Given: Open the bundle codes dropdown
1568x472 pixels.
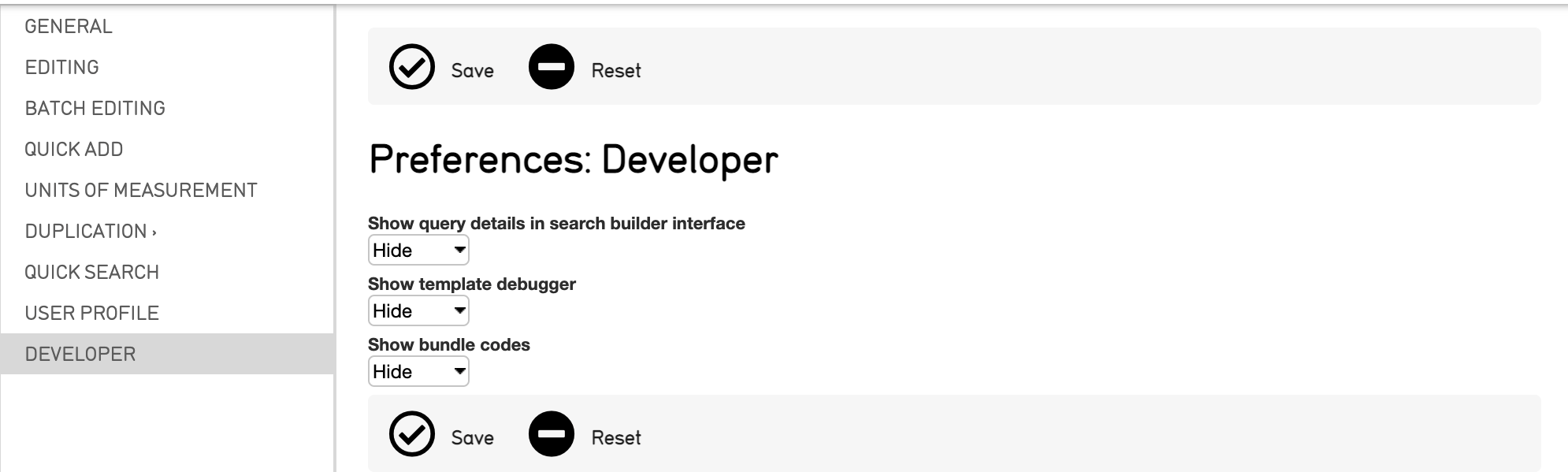Looking at the screenshot, I should point(418,372).
